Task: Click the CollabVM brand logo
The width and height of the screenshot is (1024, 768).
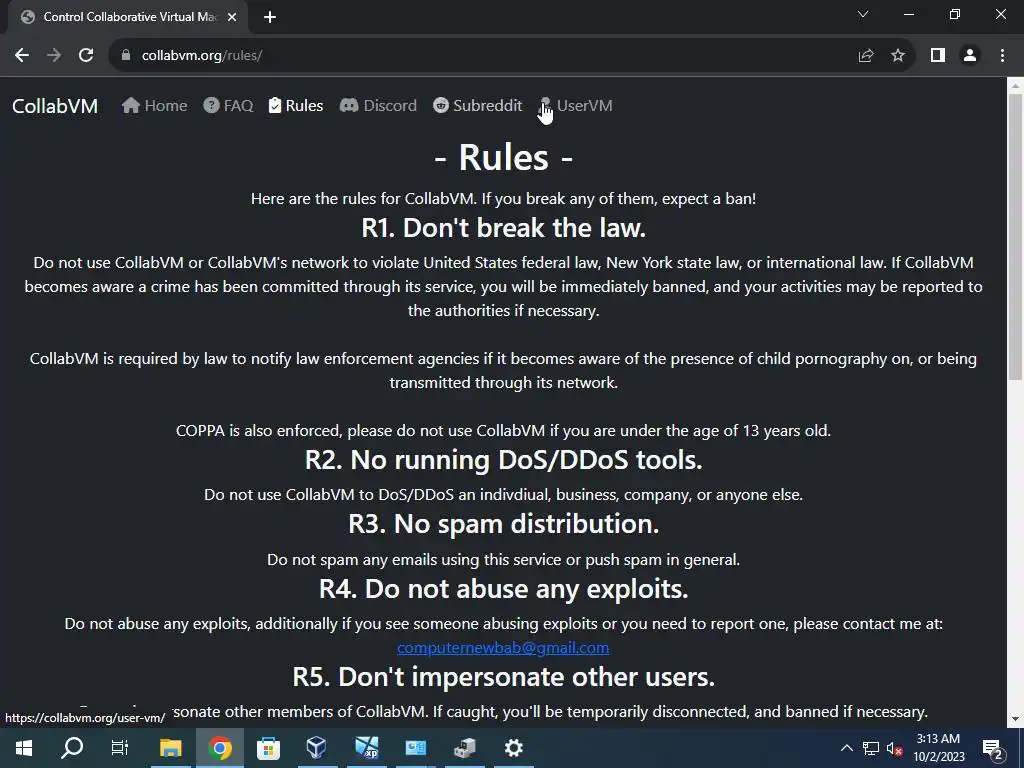Action: [x=55, y=106]
